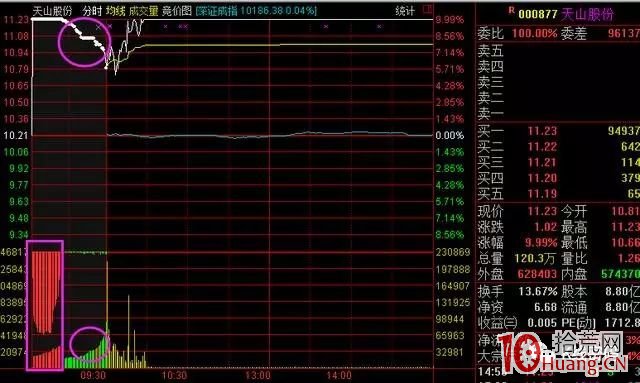Click the 今开 opening price value
This screenshot has width=640, height=383.
click(625, 211)
